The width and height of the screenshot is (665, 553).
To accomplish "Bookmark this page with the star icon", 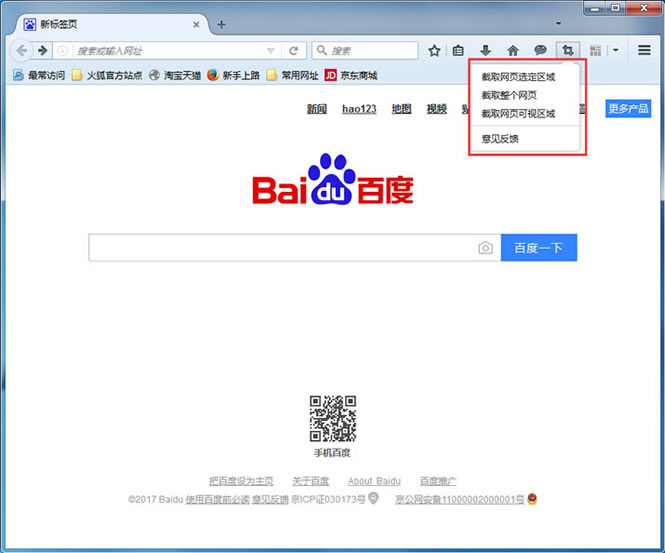I will 434,51.
